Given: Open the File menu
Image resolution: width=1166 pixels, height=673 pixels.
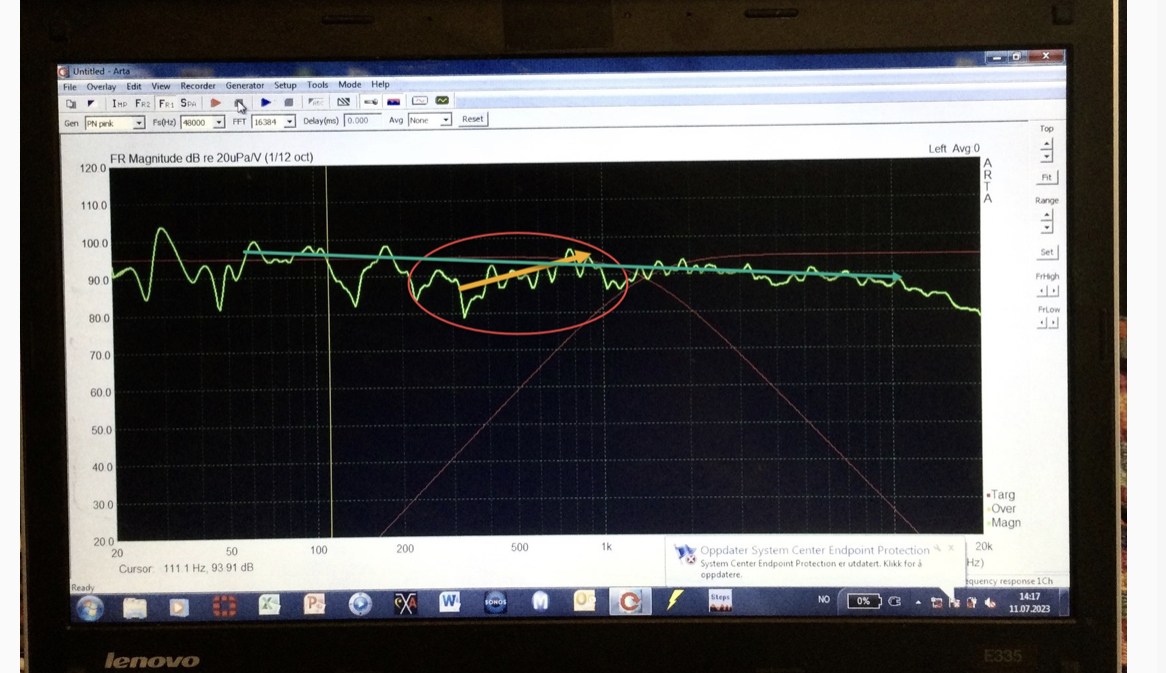Looking at the screenshot, I should [70, 86].
